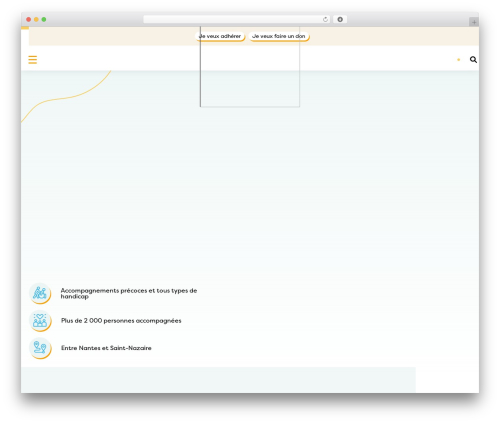Click the 'Je veux faire un don' button
This screenshot has width=500, height=423.
[x=279, y=36]
